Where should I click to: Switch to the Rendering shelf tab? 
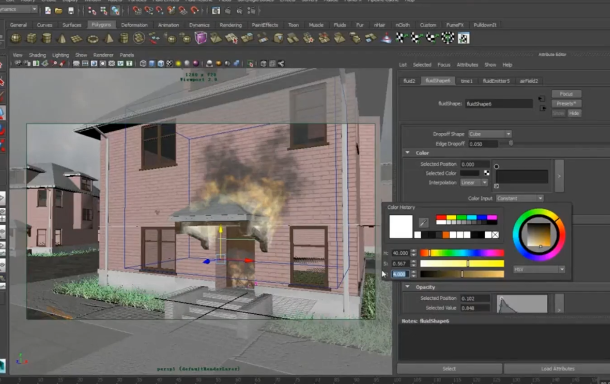point(231,25)
